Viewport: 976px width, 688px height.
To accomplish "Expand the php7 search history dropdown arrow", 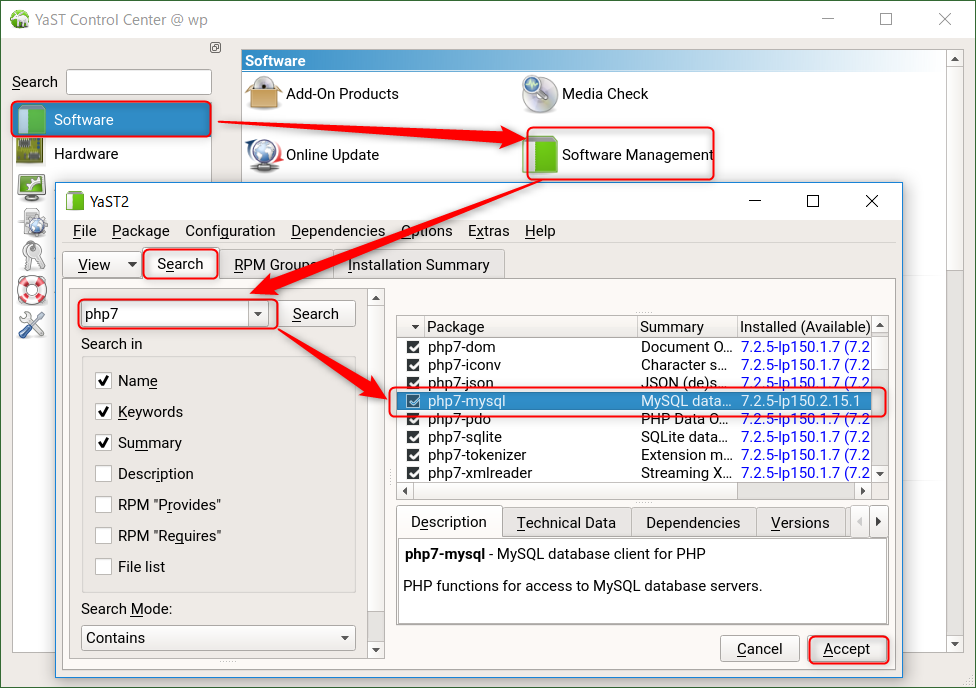I will [x=258, y=314].
